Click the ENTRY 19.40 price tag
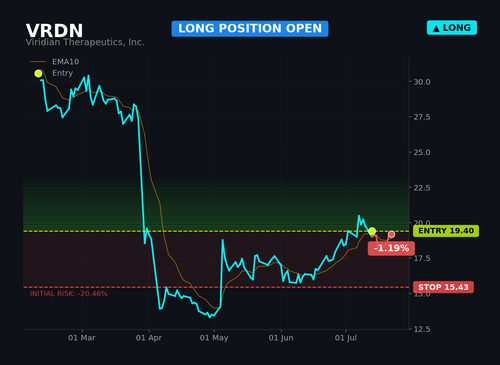500x365 pixels. pyautogui.click(x=446, y=231)
